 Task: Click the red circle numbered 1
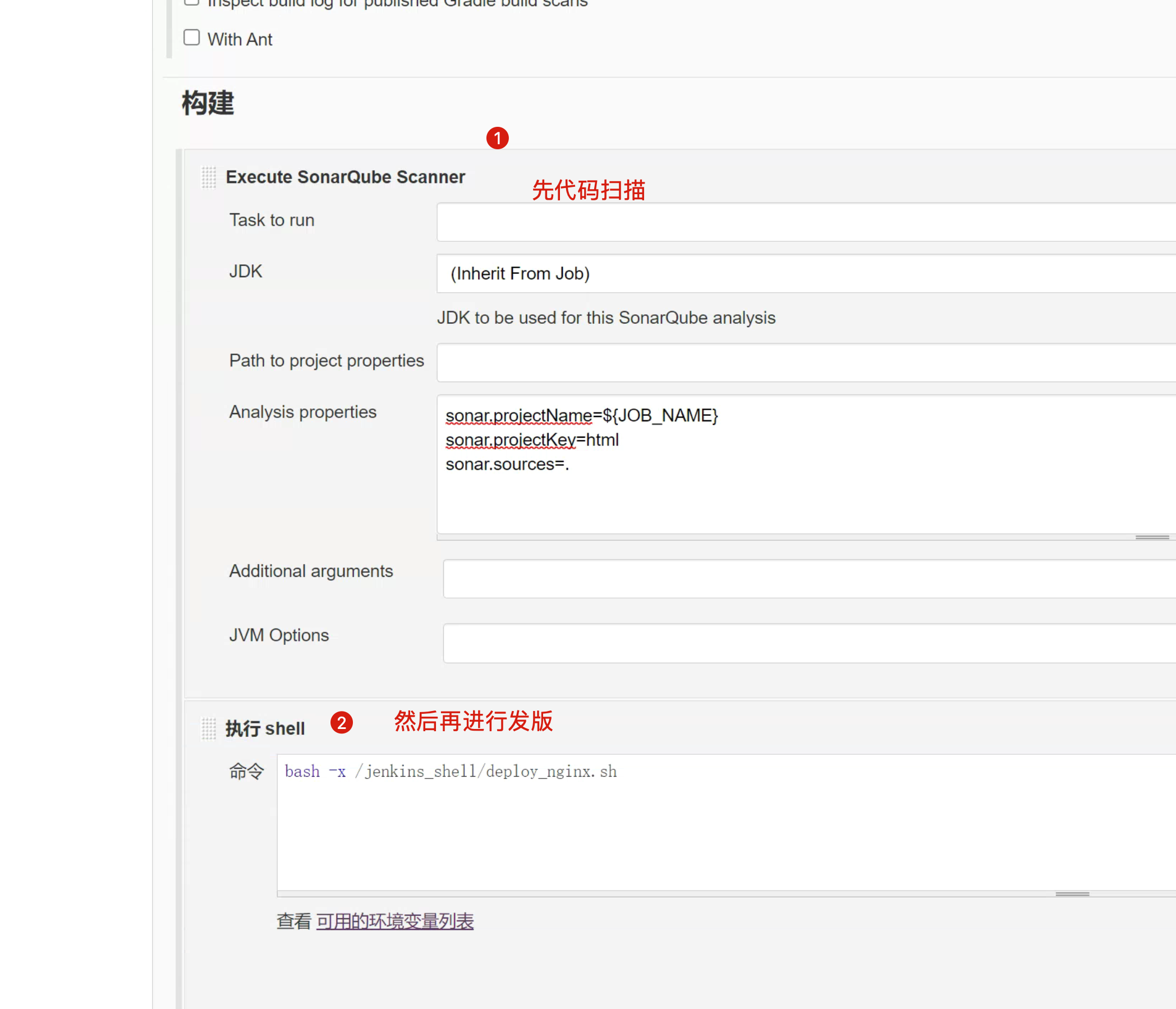(497, 138)
